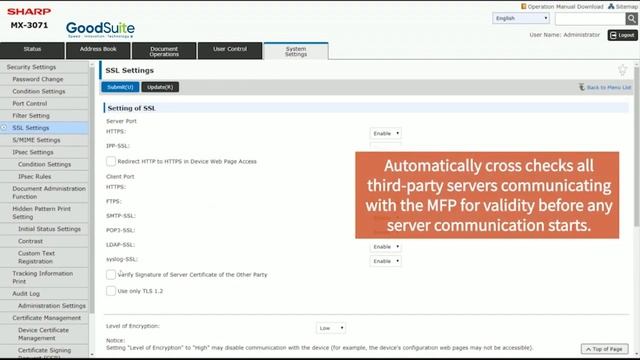Click the SHARP logo
Screen dimensions: 640x360
pos(29,11)
